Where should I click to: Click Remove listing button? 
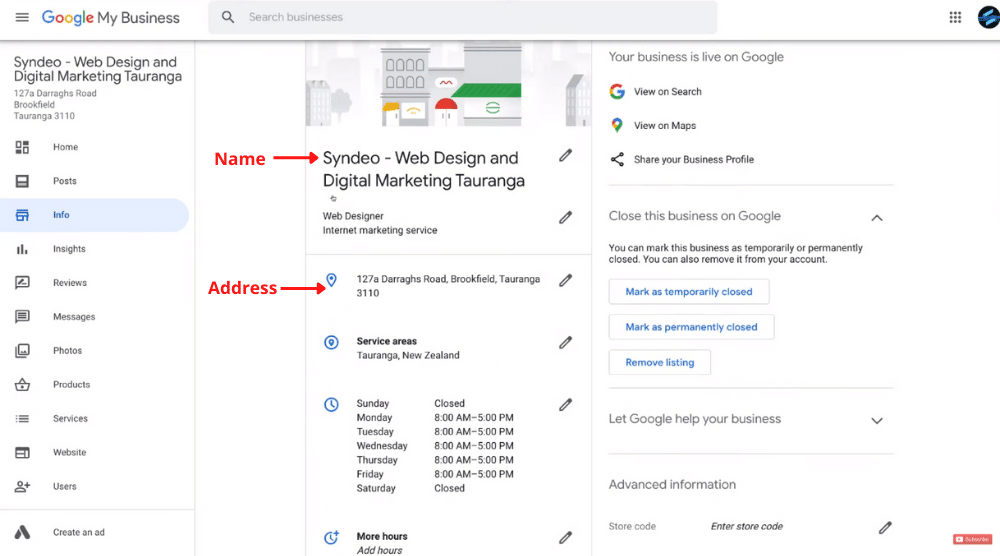(659, 362)
